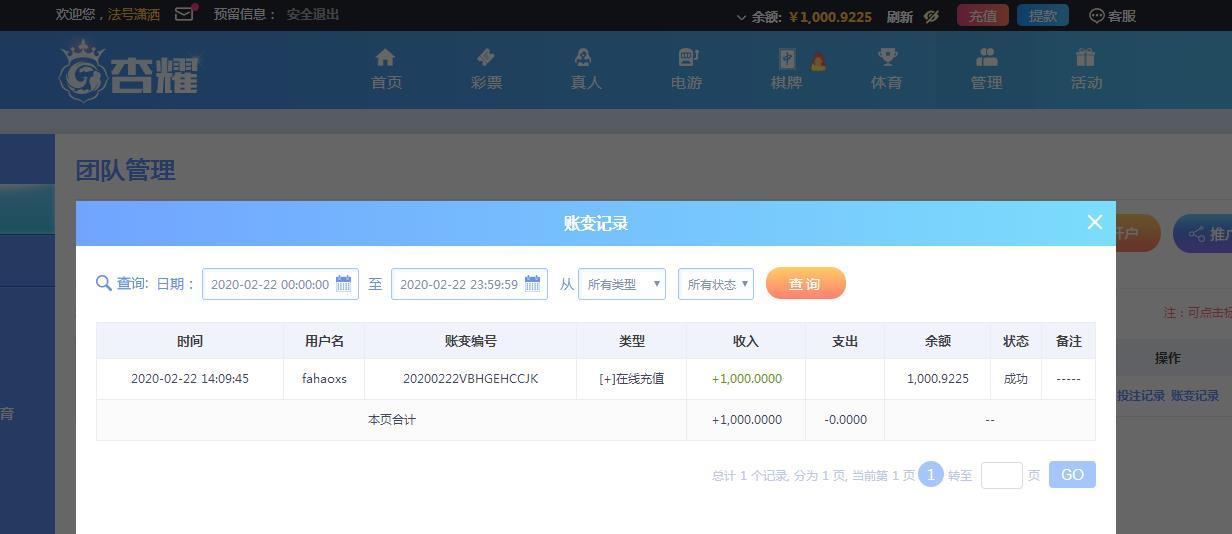This screenshot has height=534, width=1232.
Task: Expand the balance chevron next to 余额
Action: click(x=741, y=17)
